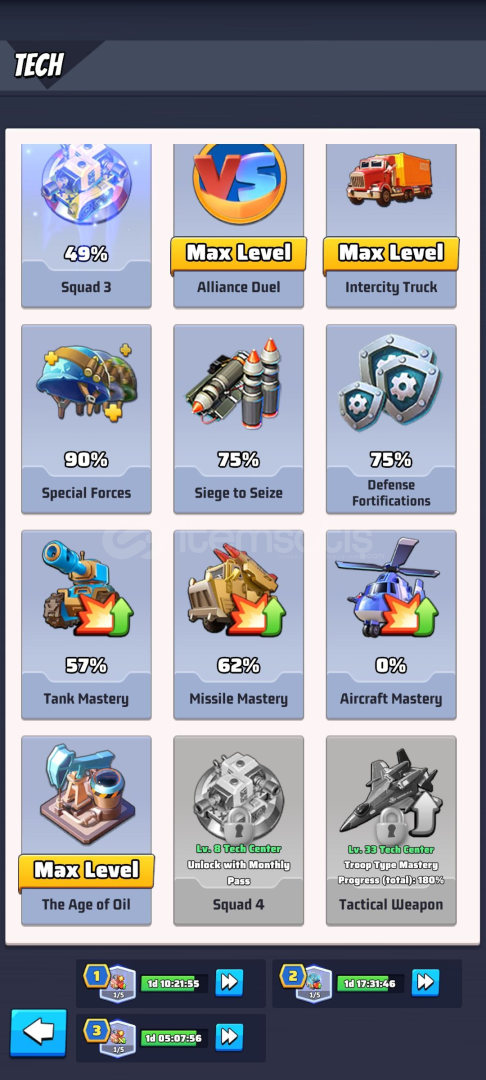Select the Alliance Duel VS icon
This screenshot has height=1080, width=486.
tap(239, 182)
